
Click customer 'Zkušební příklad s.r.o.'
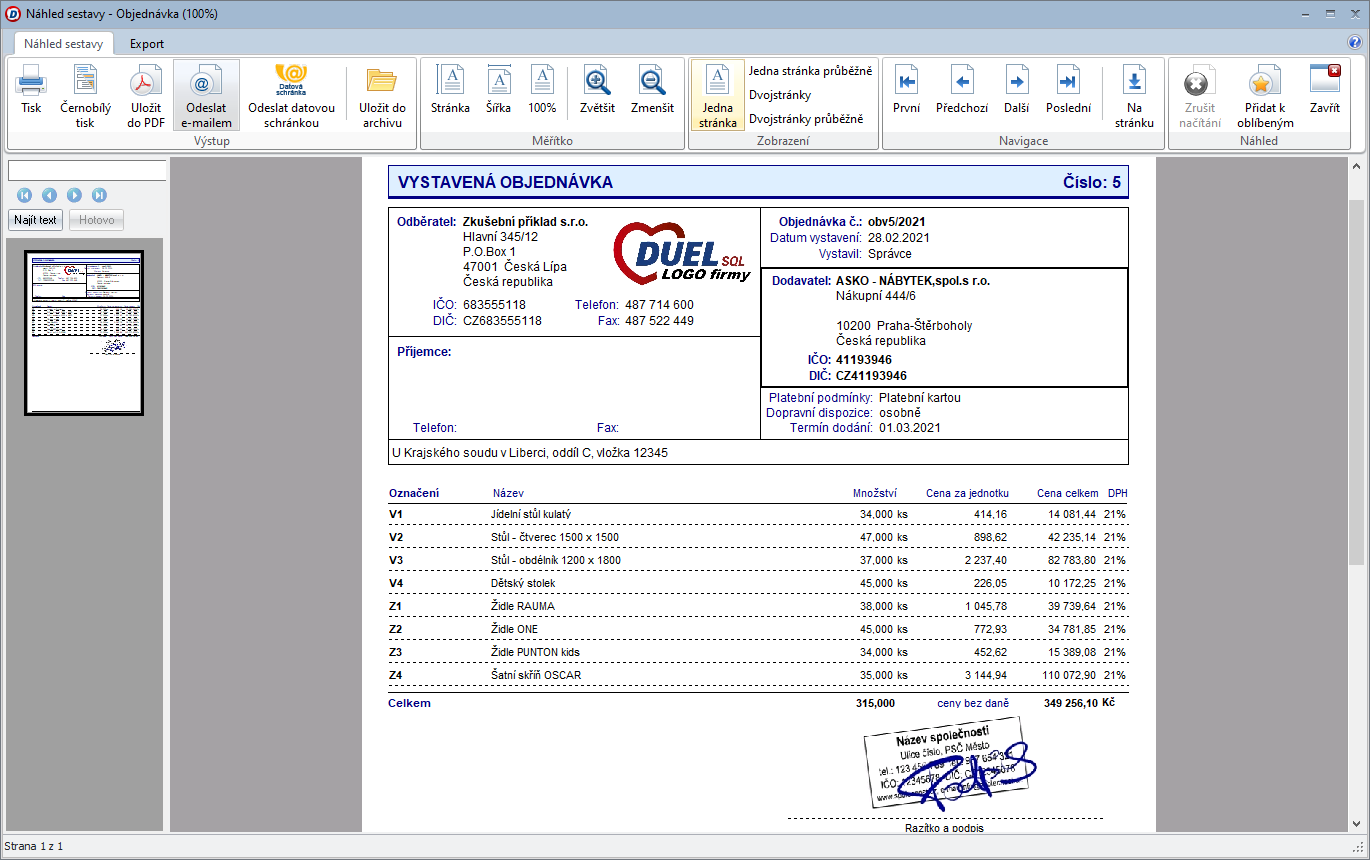[x=525, y=222]
